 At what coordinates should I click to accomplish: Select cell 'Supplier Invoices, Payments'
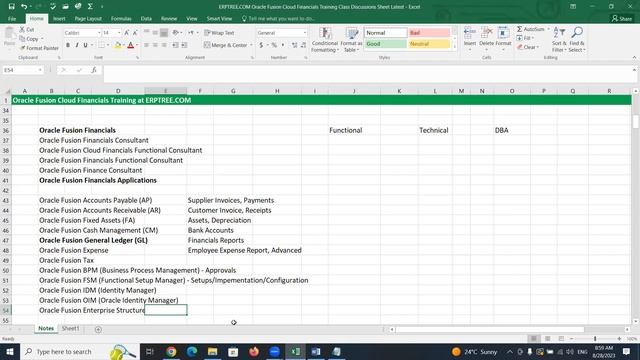(231, 200)
